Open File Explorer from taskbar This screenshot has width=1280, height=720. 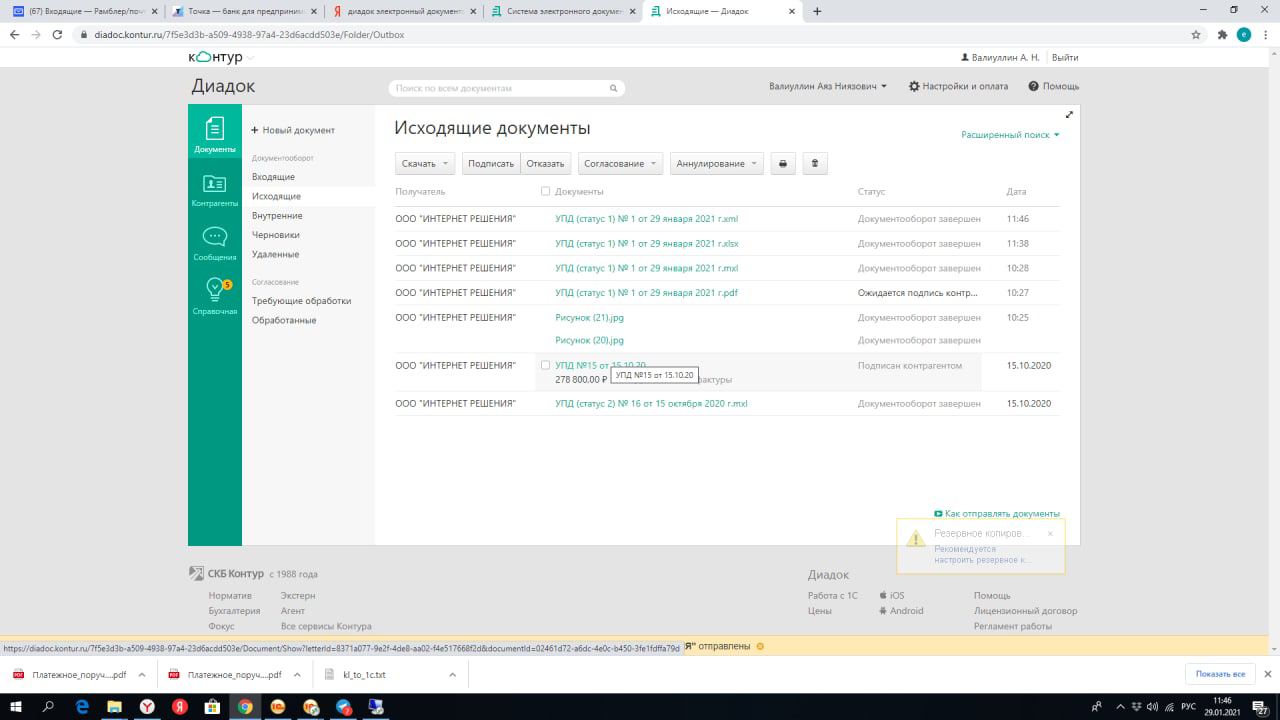[x=115, y=706]
